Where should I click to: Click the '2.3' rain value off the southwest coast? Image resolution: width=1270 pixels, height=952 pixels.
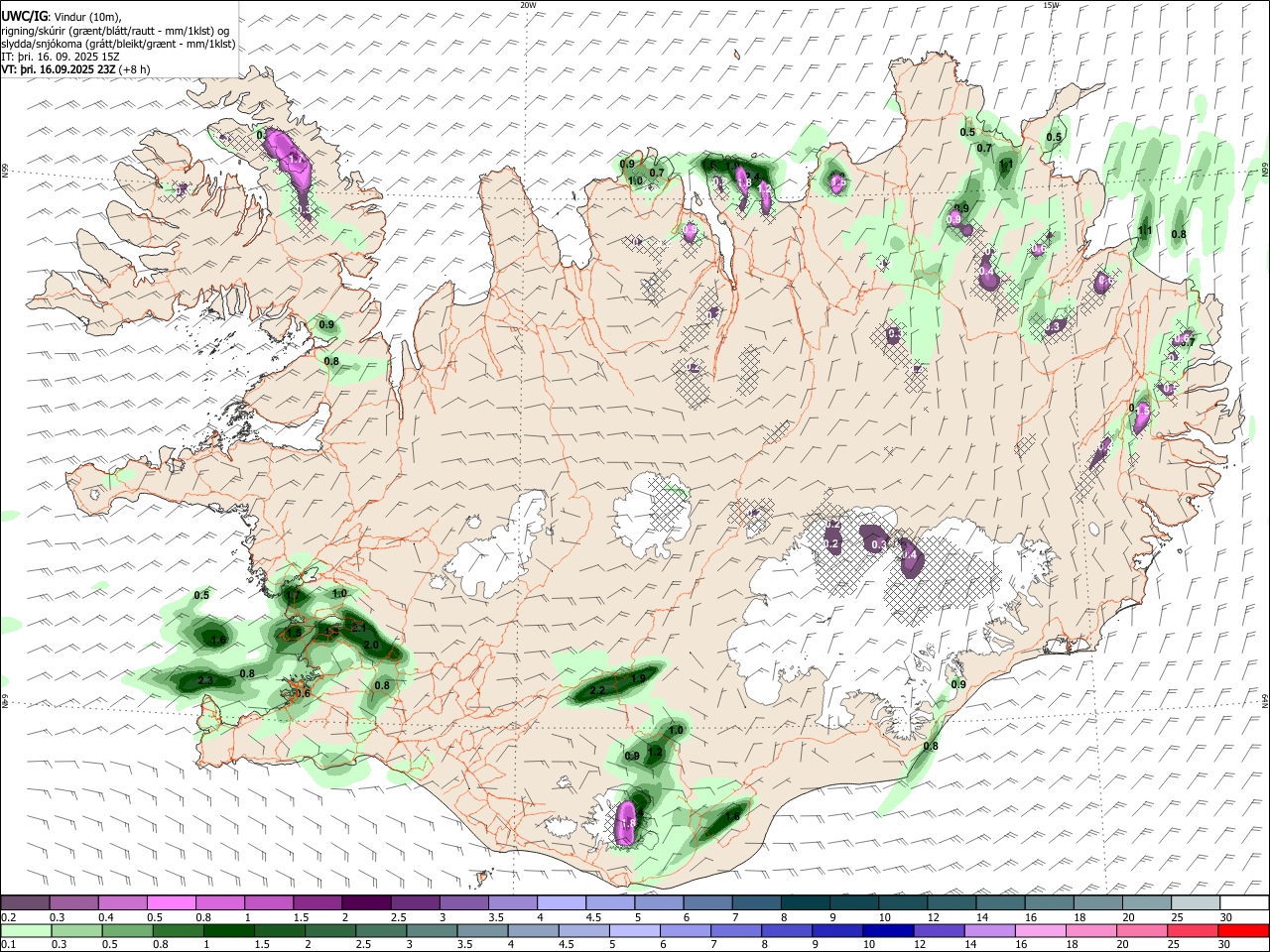point(205,680)
